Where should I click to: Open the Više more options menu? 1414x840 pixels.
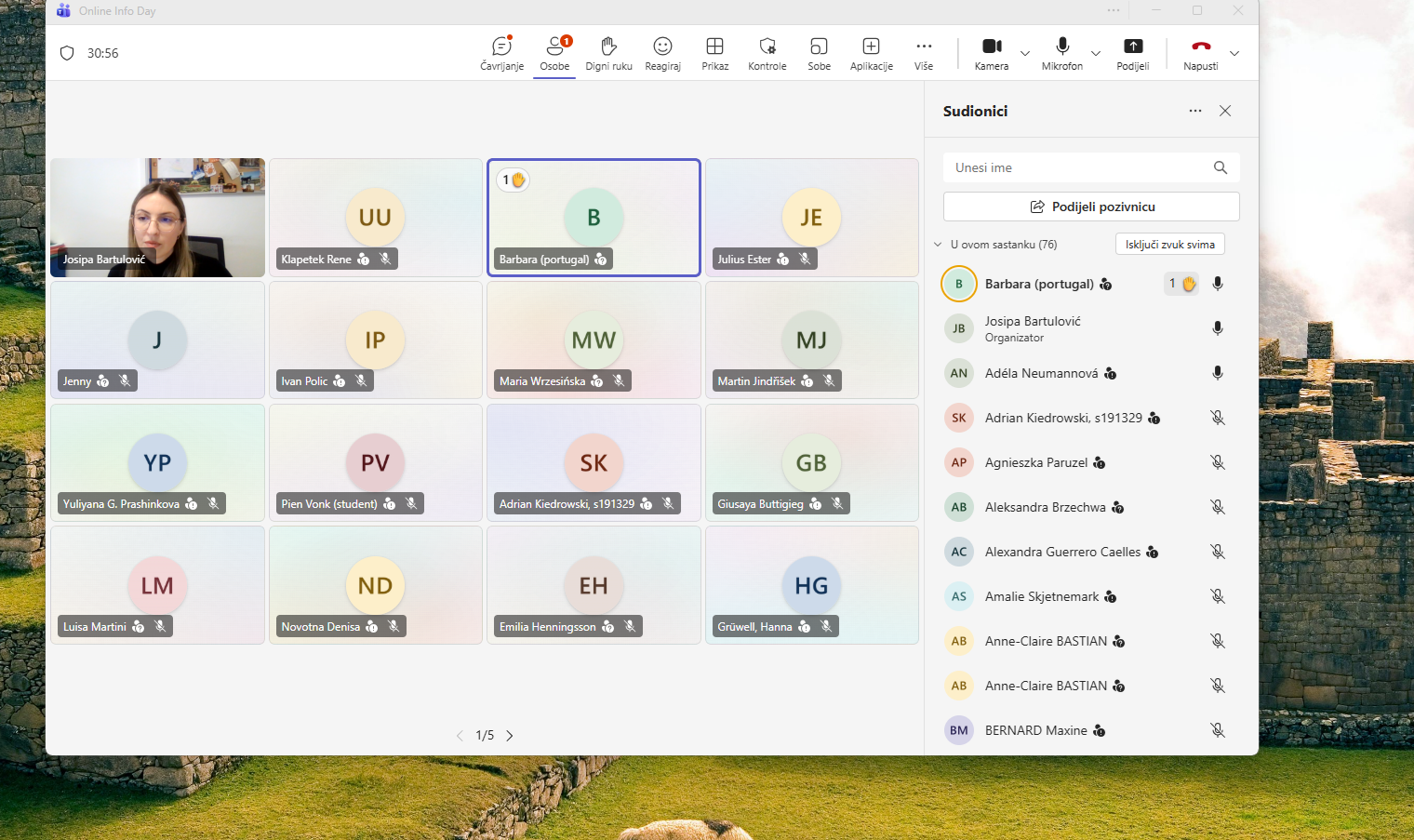click(x=923, y=53)
